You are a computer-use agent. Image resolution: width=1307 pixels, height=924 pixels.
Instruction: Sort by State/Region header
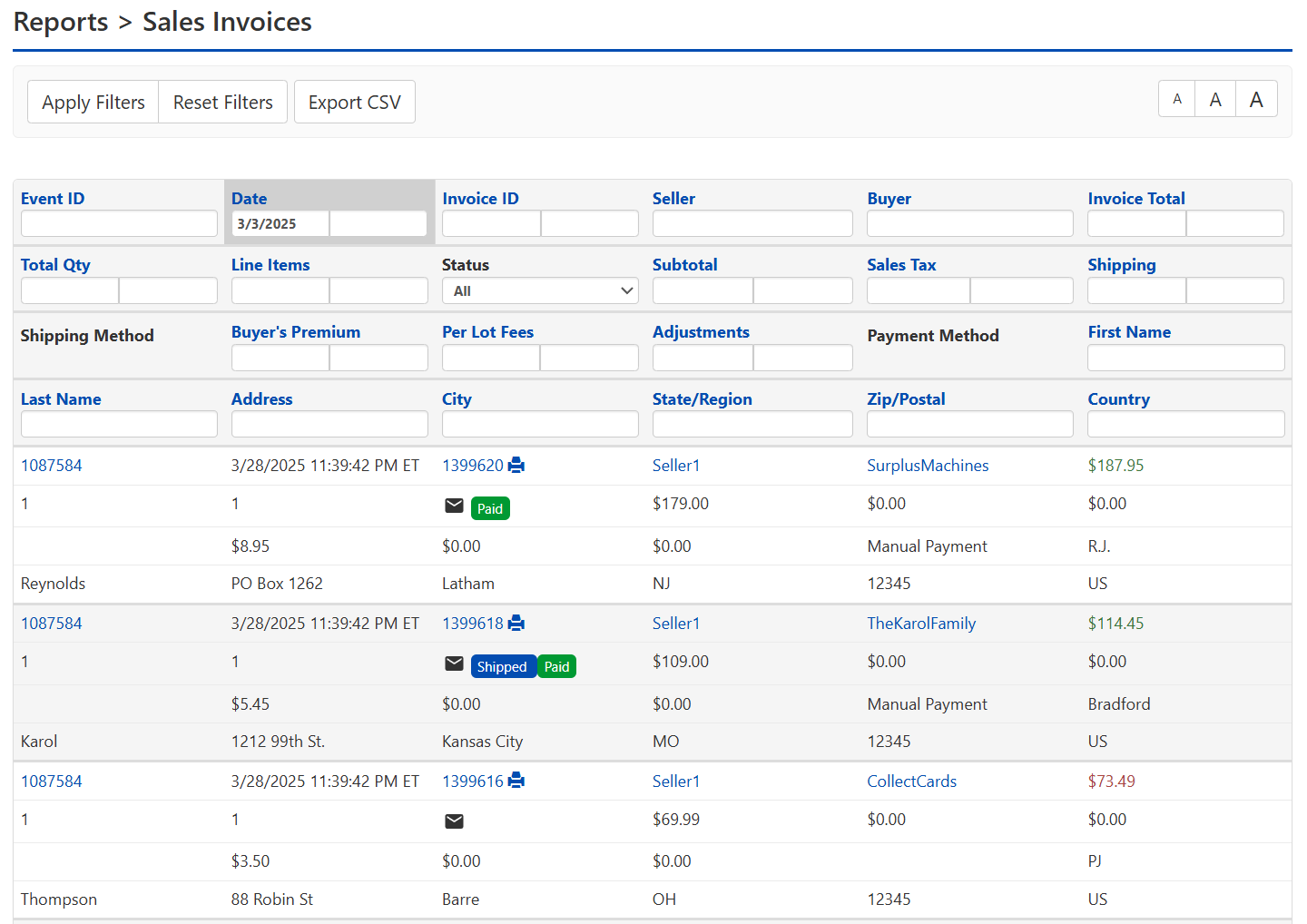pos(703,399)
